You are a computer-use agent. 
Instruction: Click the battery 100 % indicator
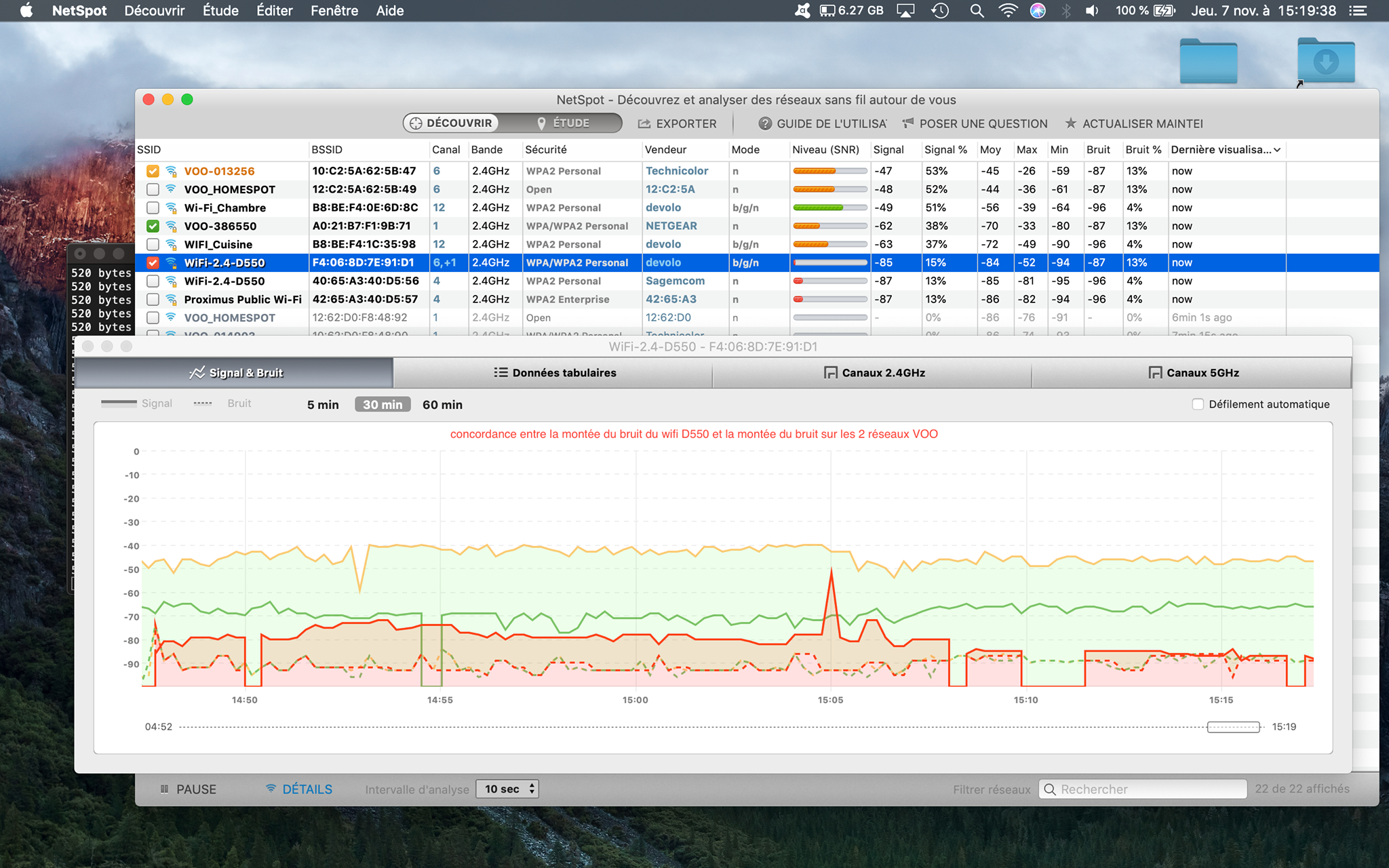(x=1145, y=10)
